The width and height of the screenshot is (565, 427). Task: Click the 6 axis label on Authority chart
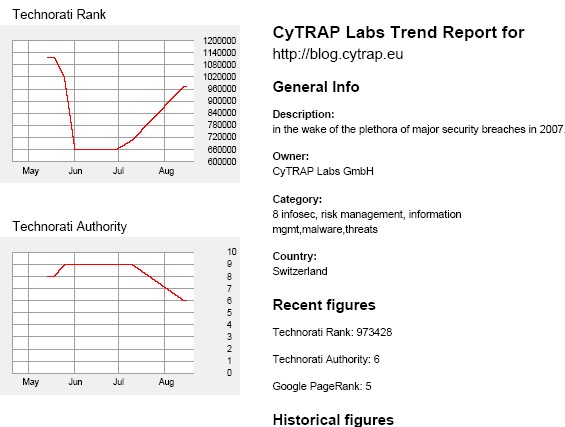coord(229,301)
